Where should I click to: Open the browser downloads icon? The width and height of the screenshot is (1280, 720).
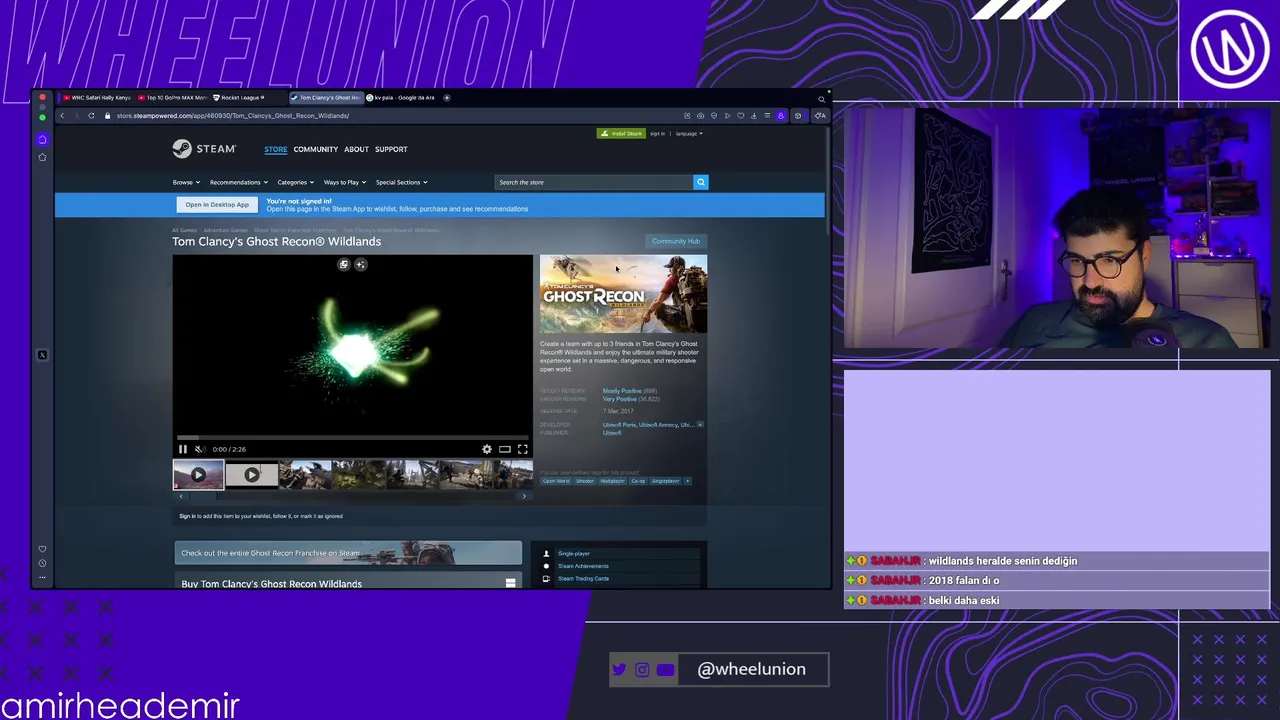pyautogui.click(x=754, y=116)
